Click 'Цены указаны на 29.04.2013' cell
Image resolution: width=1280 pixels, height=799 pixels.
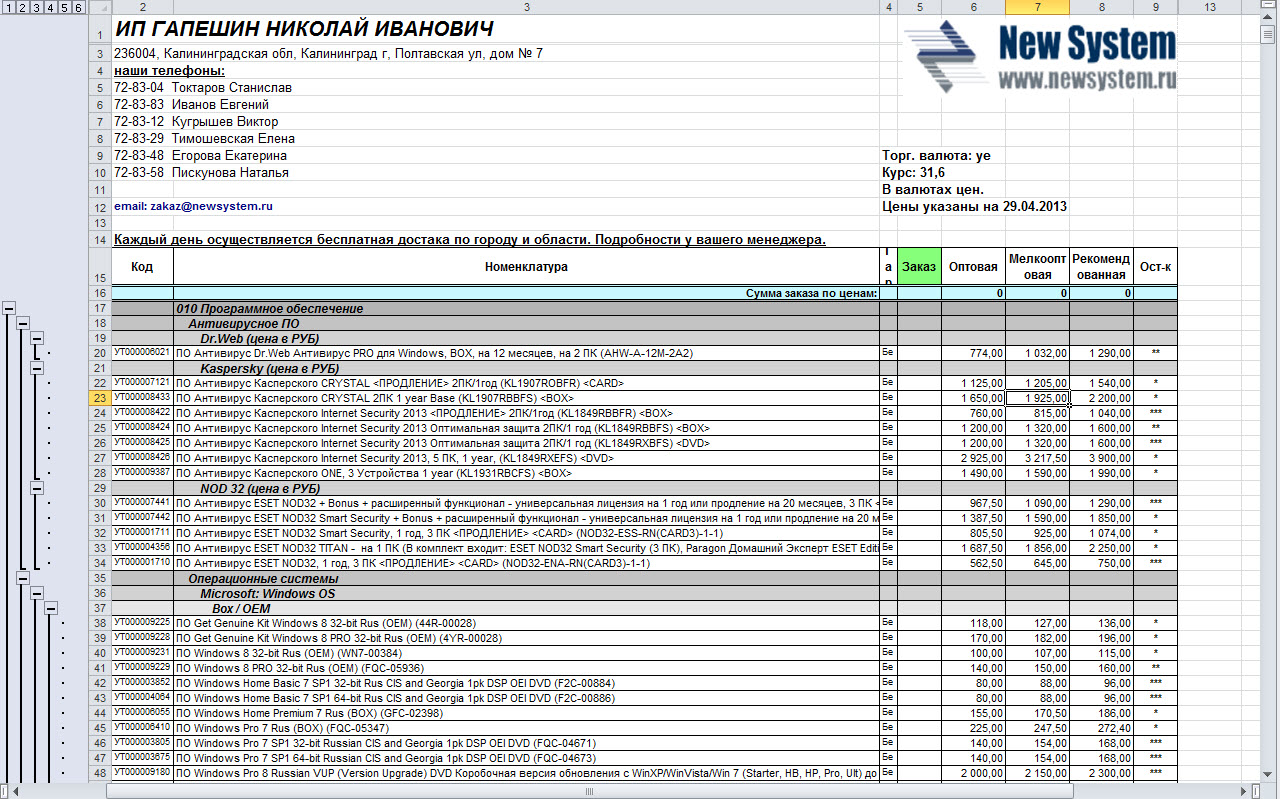[x=974, y=207]
